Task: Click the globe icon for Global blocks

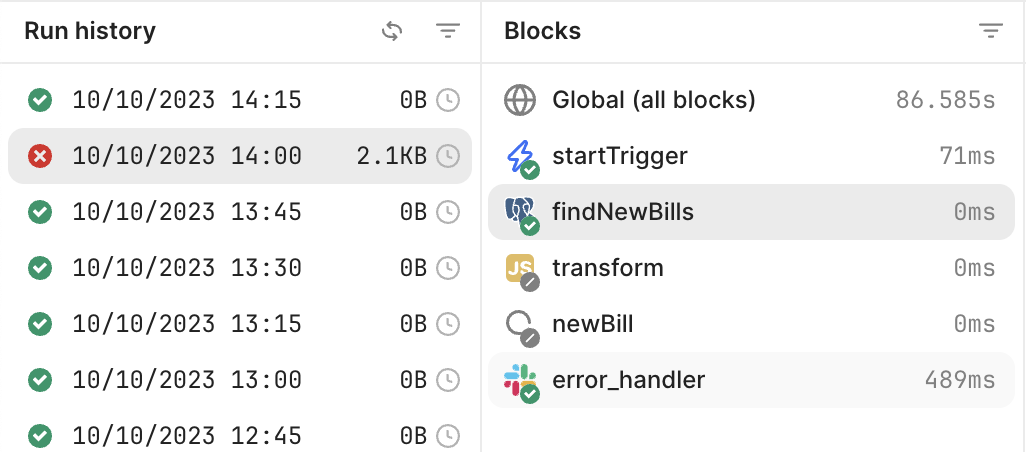Action: (520, 100)
